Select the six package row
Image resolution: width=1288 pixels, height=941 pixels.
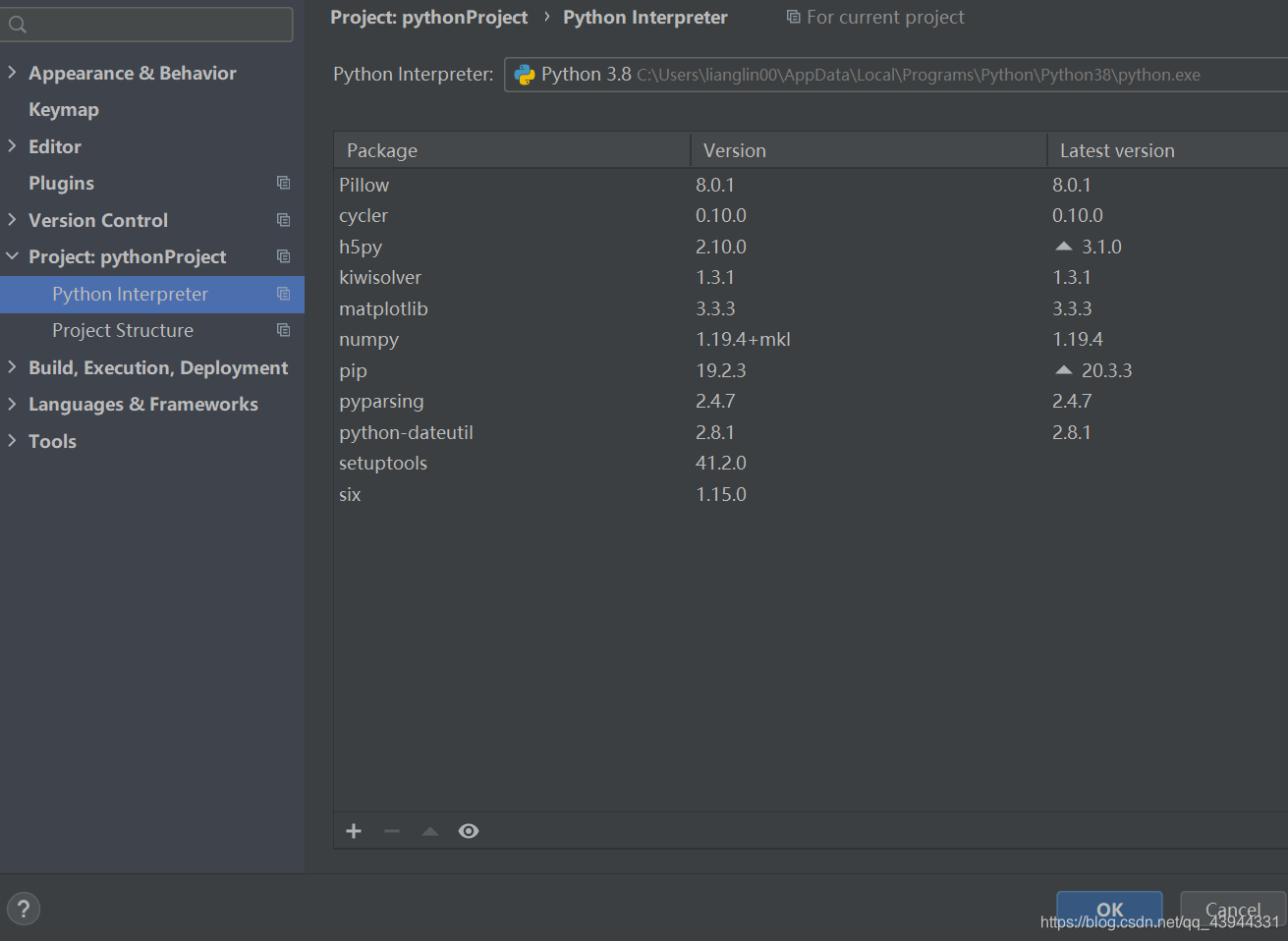[811, 494]
